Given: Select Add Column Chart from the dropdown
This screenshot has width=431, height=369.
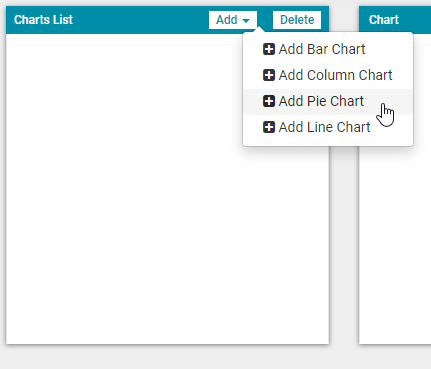Looking at the screenshot, I should pos(328,75).
